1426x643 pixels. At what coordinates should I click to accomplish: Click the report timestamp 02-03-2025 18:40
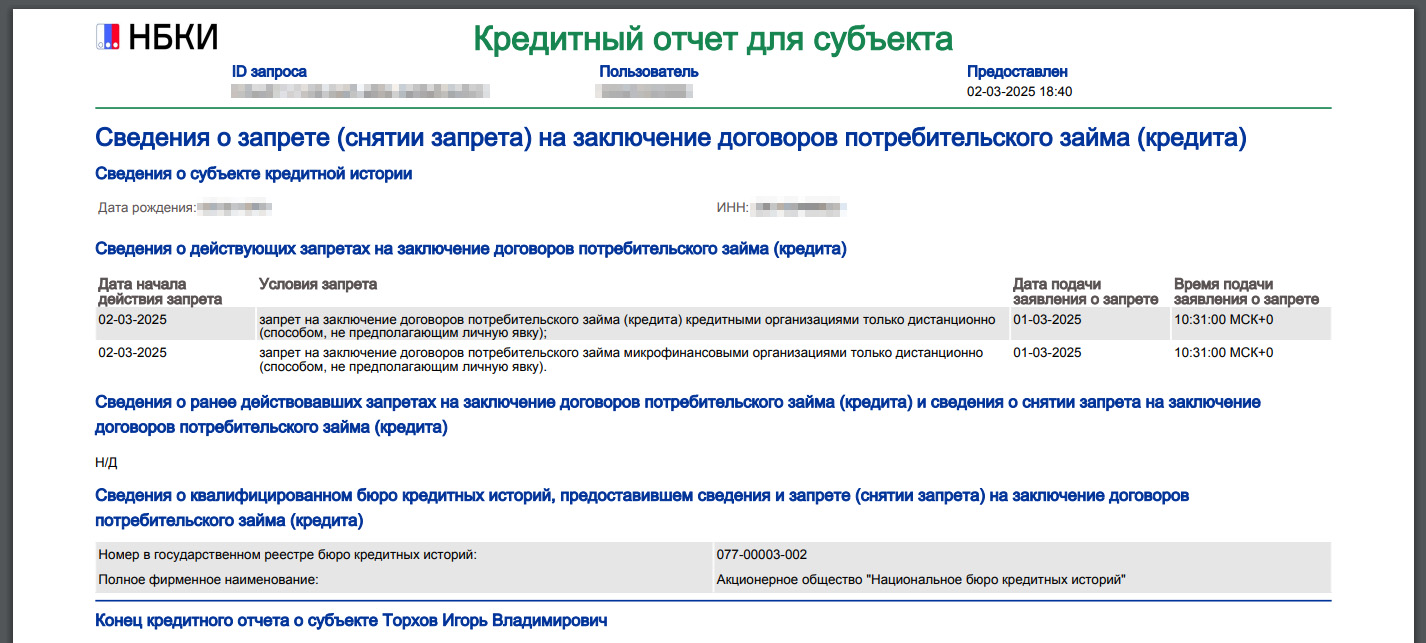click(1019, 92)
